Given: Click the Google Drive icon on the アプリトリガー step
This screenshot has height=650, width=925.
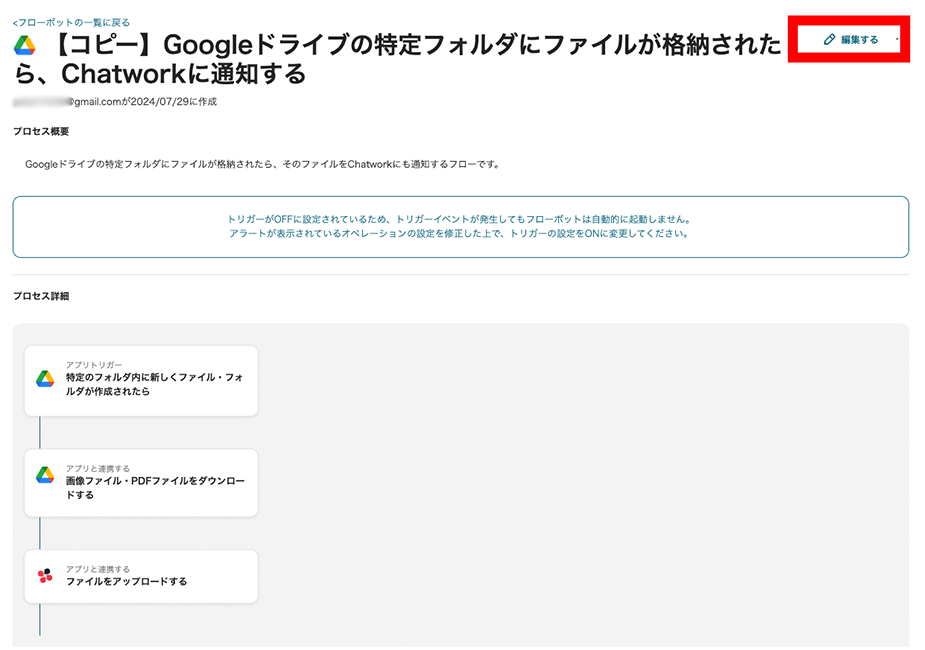Looking at the screenshot, I should (x=45, y=379).
